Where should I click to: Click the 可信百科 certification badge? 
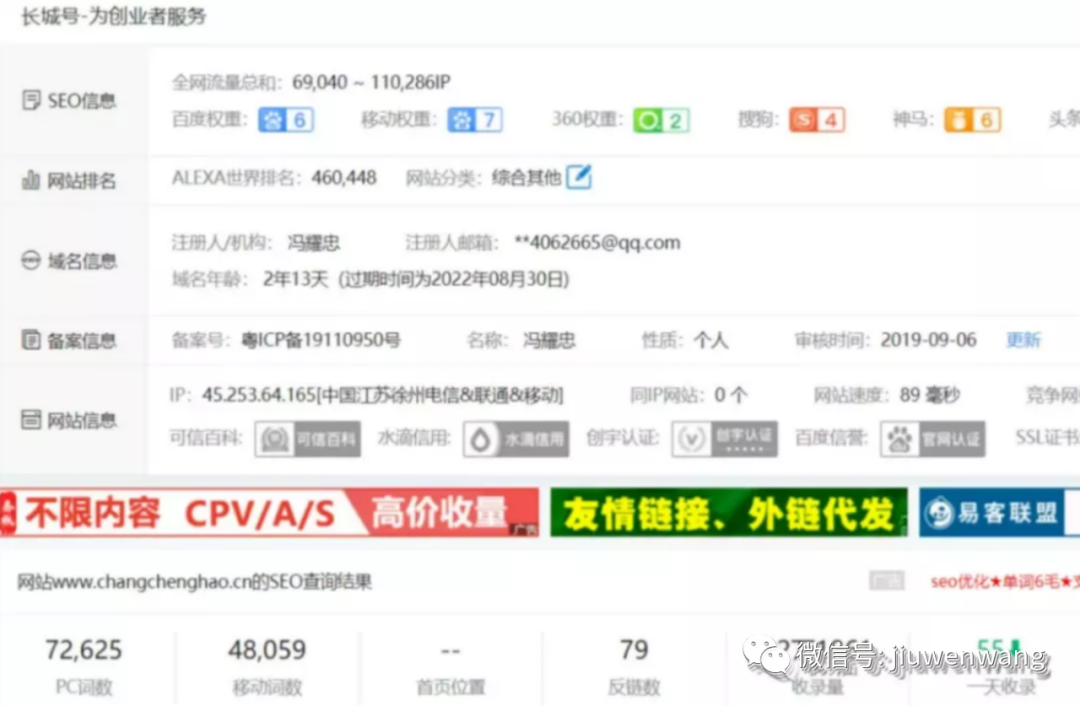(x=307, y=439)
